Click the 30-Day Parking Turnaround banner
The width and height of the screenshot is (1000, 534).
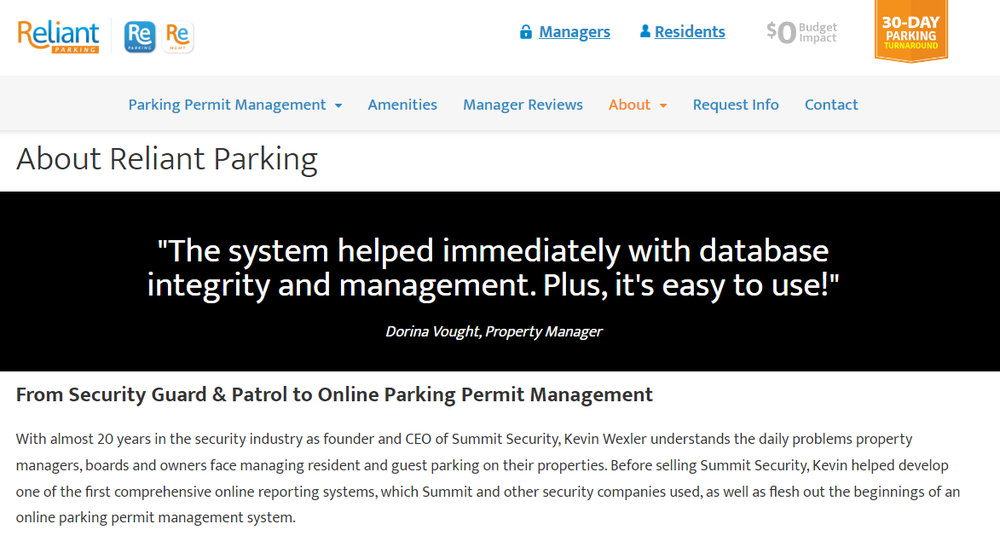coord(911,31)
